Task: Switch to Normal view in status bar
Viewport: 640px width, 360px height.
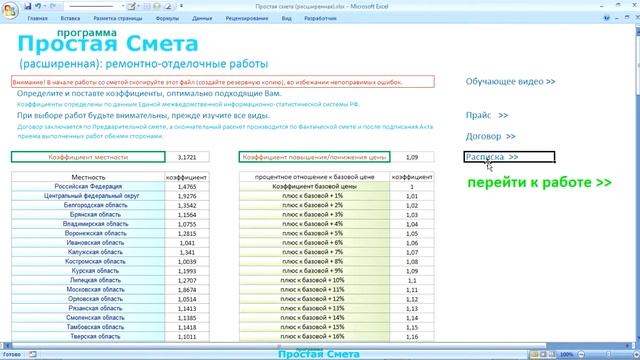Action: coord(534,354)
